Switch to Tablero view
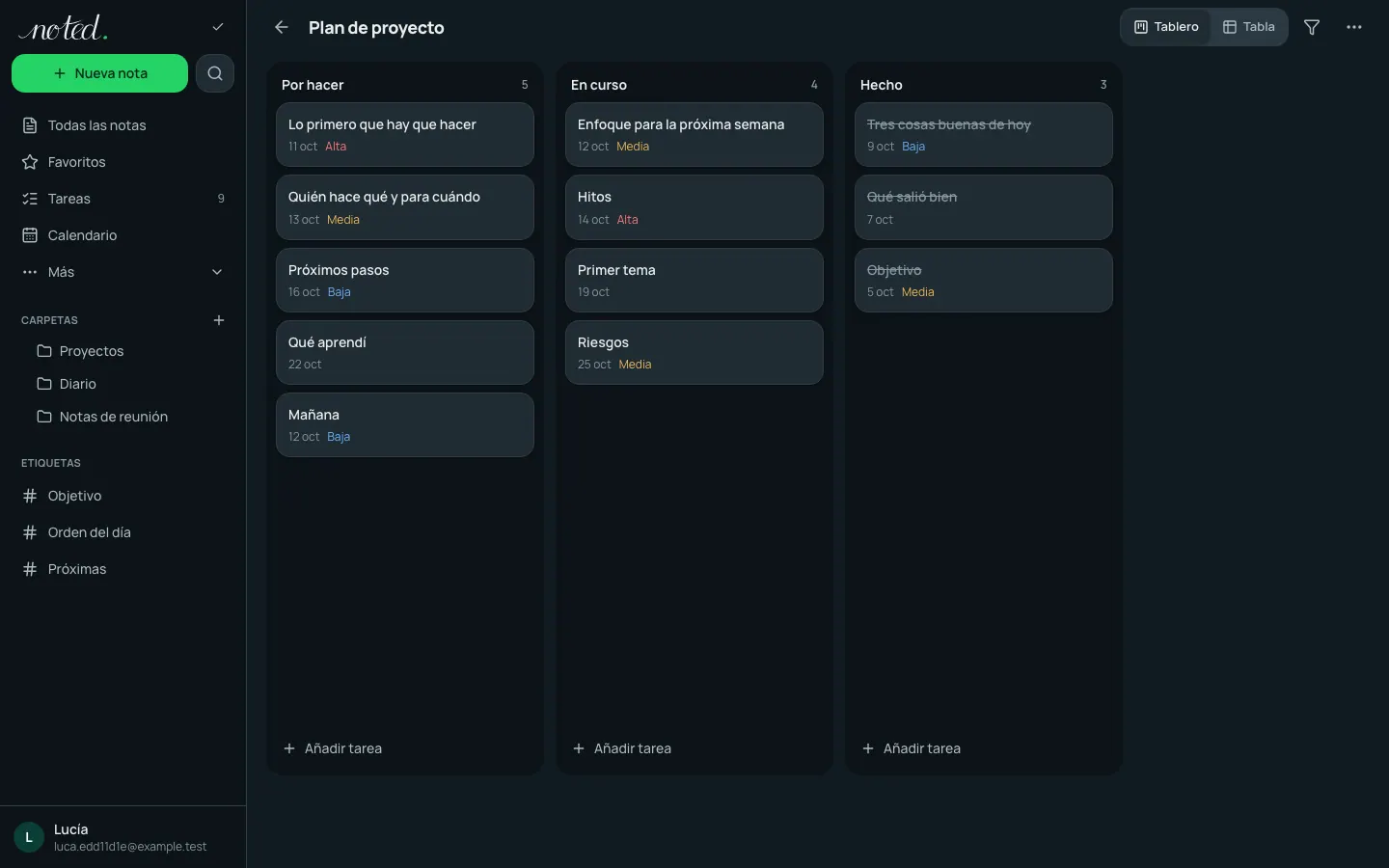Viewport: 1389px width, 868px height. [1166, 27]
